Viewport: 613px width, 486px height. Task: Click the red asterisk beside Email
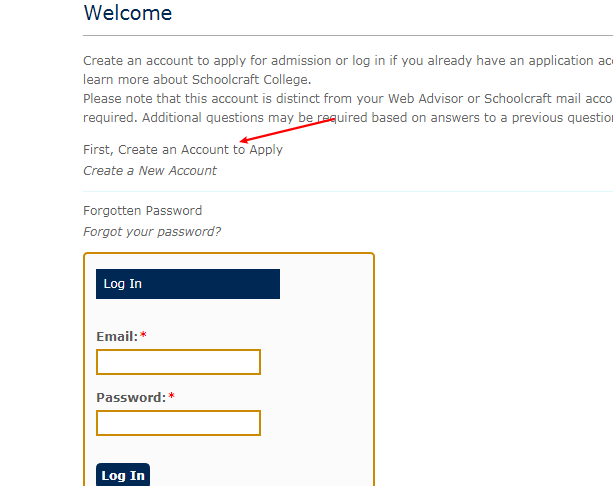click(x=143, y=335)
